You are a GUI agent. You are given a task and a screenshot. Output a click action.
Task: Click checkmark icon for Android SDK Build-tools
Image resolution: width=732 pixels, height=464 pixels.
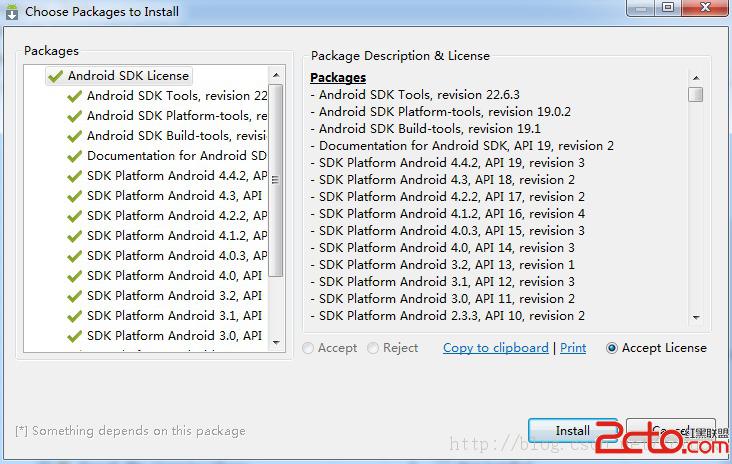click(x=74, y=136)
